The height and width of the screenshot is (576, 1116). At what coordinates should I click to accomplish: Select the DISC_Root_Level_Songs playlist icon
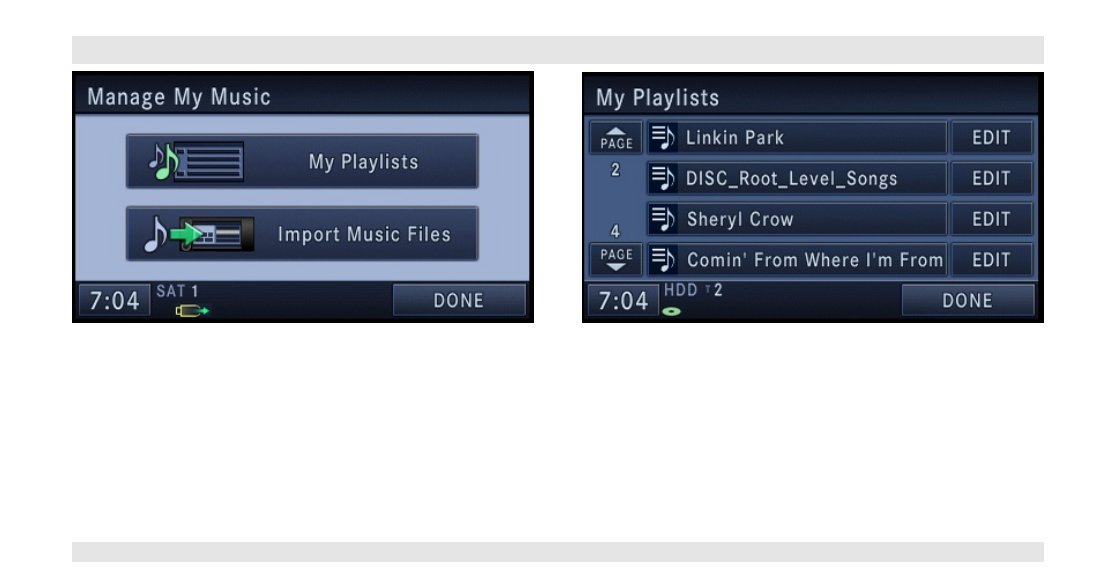(663, 178)
